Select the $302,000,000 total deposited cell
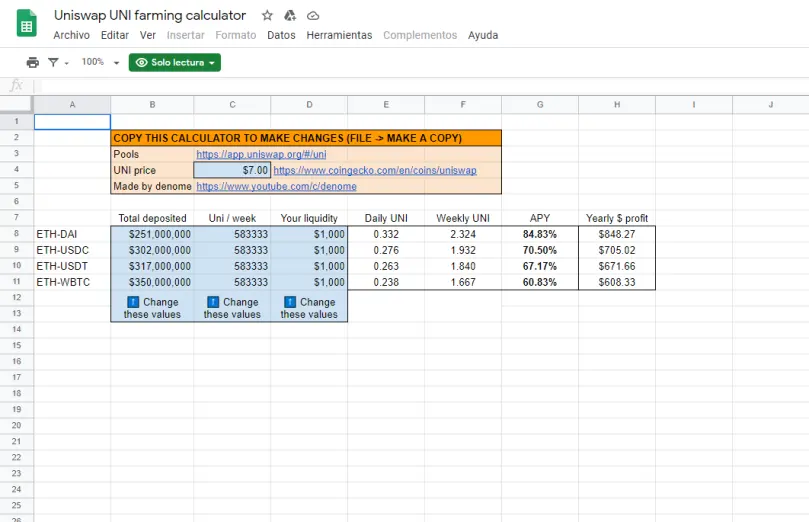Viewport: 809px width, 522px height. tap(152, 250)
